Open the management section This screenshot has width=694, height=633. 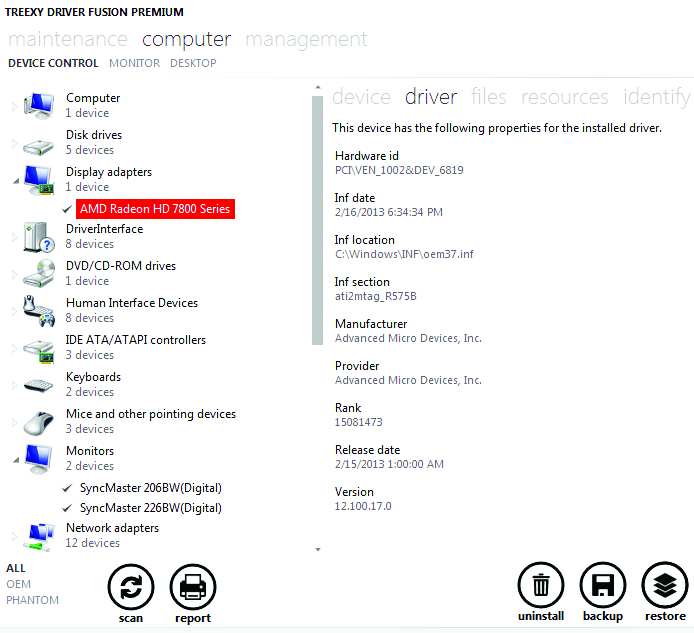tap(306, 39)
